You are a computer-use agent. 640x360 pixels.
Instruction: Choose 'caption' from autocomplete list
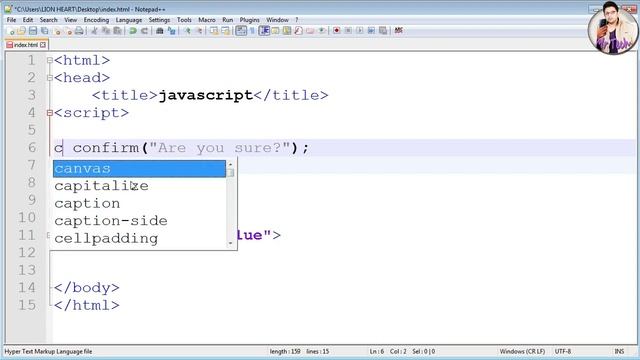[x=139, y=204]
